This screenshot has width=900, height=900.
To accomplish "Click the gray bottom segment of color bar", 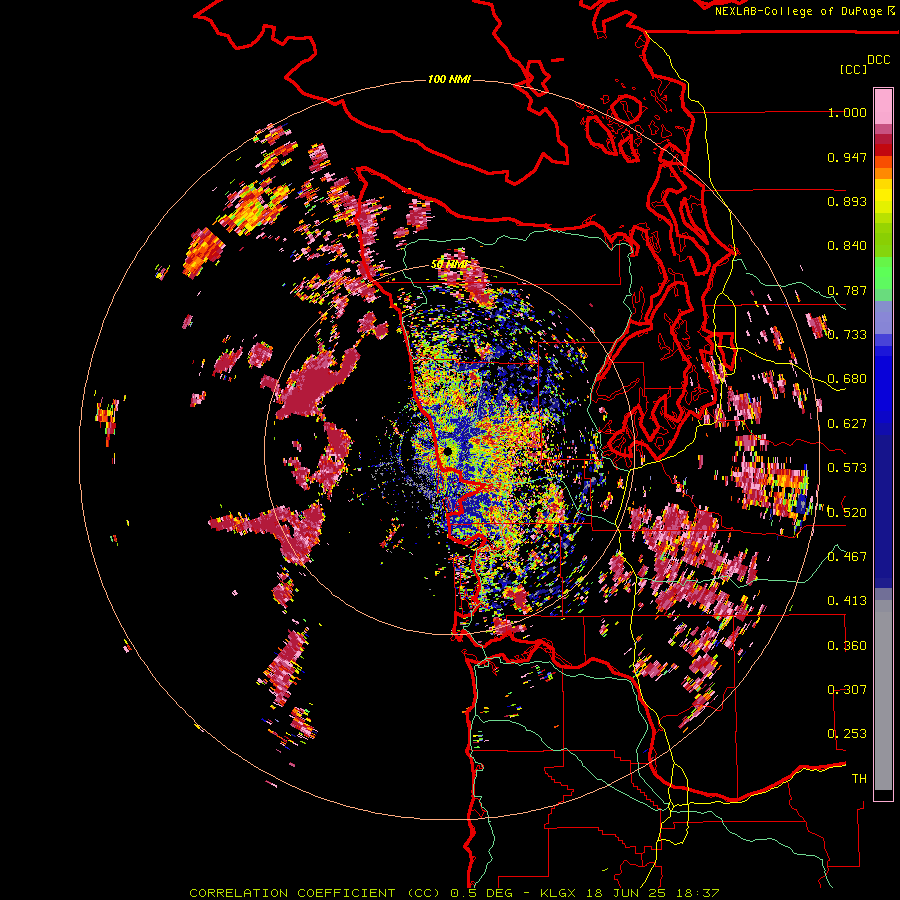I will pos(883,695).
